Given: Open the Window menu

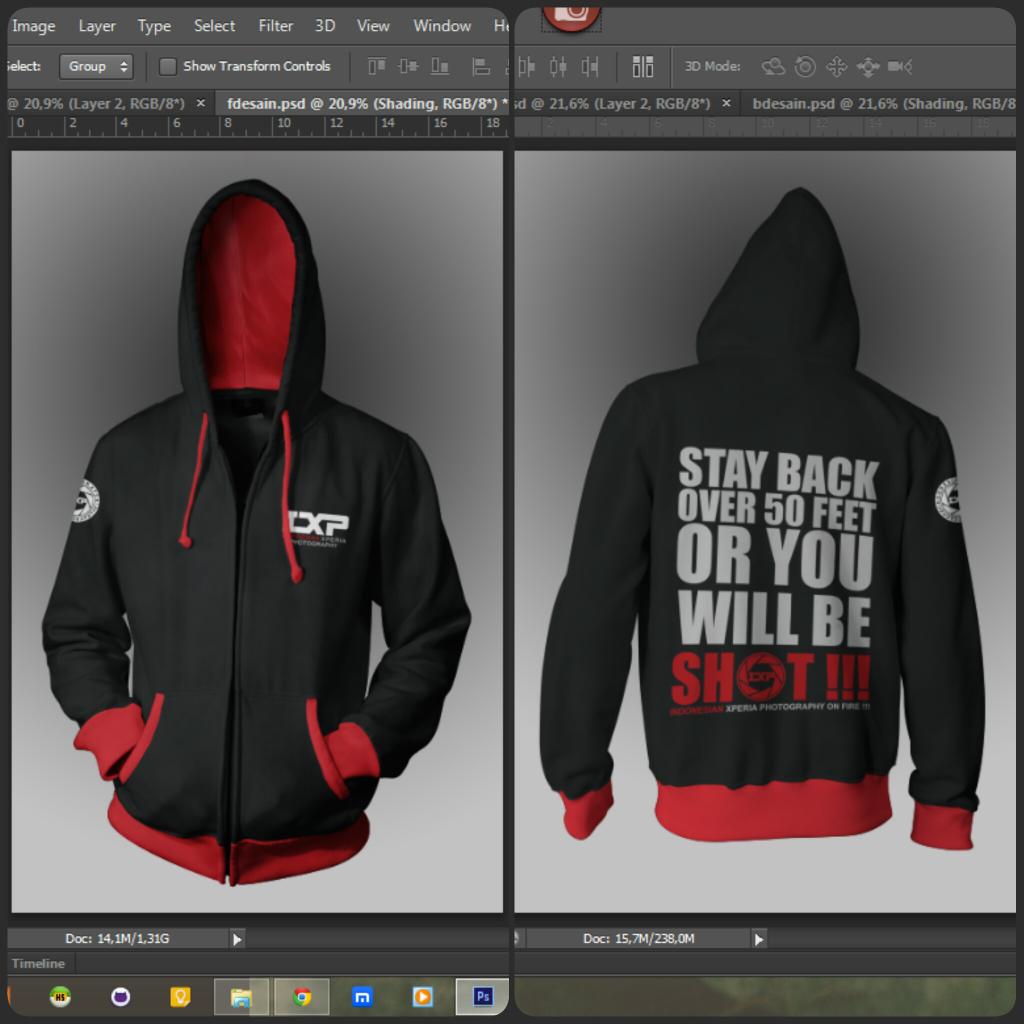Looking at the screenshot, I should [442, 26].
